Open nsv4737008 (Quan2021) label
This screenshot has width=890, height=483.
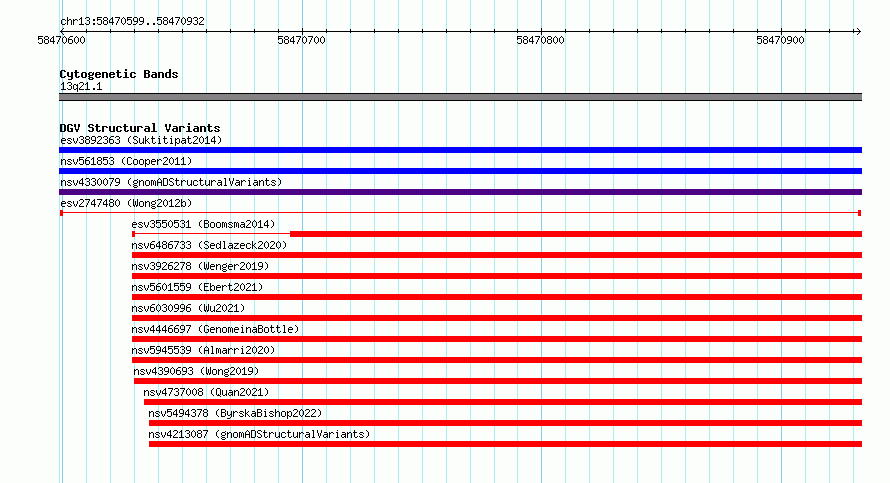(206, 392)
